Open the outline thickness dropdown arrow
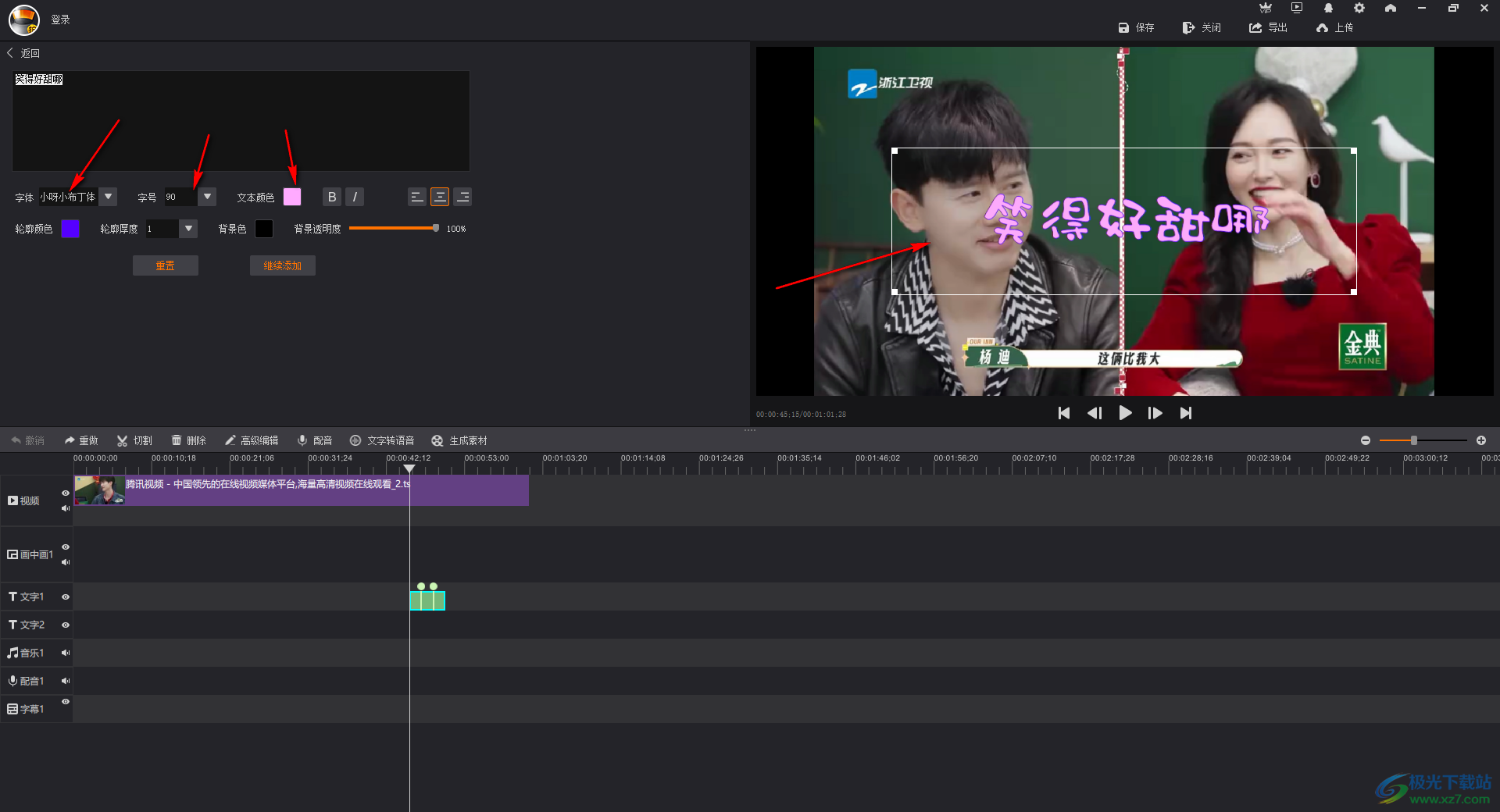1500x812 pixels. tap(188, 229)
